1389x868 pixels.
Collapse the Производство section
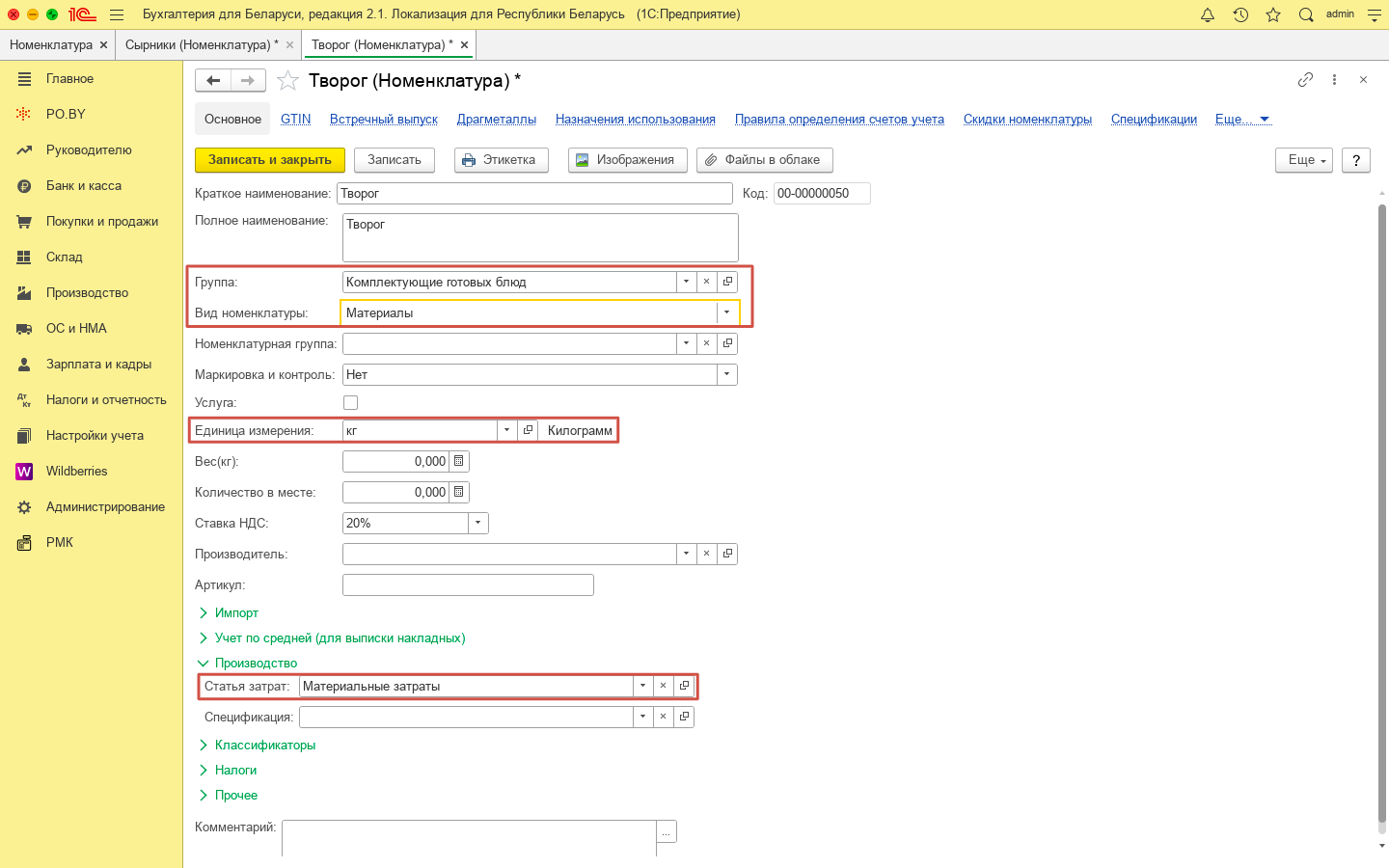(x=255, y=664)
